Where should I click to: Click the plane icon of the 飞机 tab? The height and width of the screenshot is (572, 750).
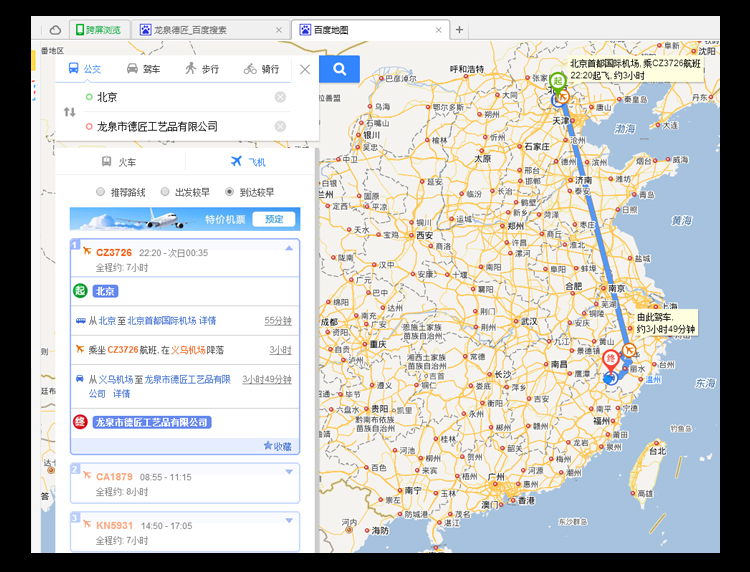[236, 161]
